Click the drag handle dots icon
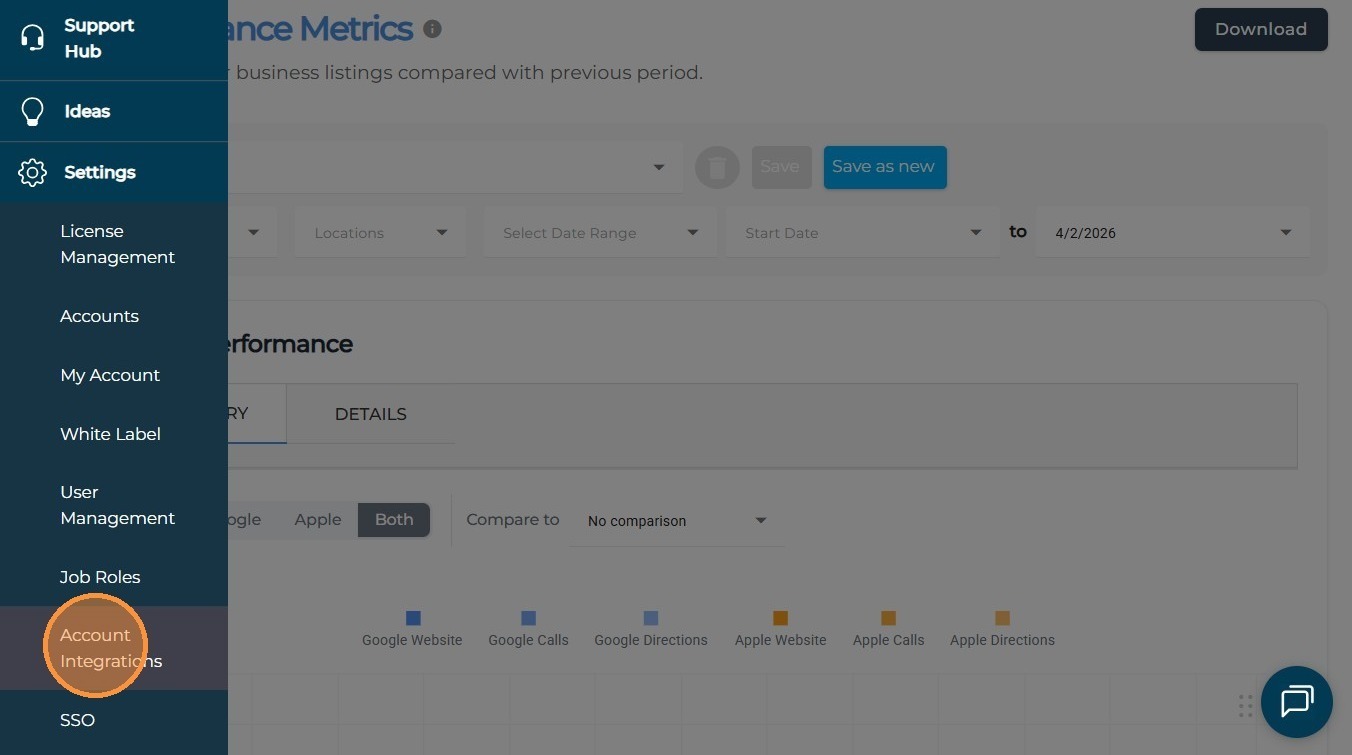This screenshot has width=1352, height=755. pos(1245,706)
